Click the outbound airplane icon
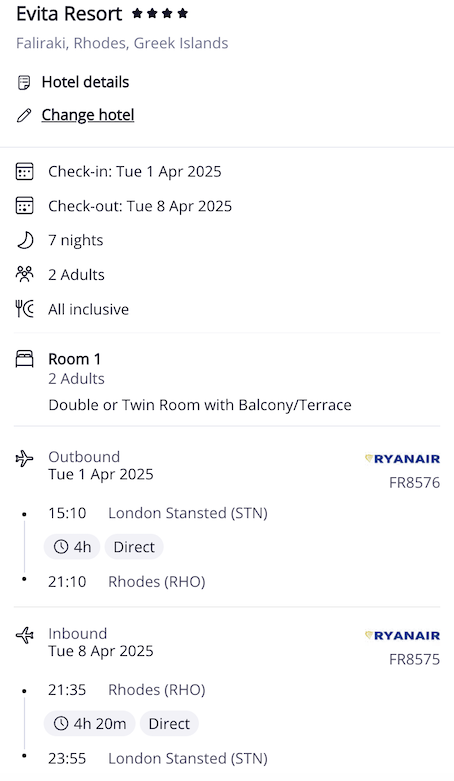454x781 pixels. click(24, 458)
